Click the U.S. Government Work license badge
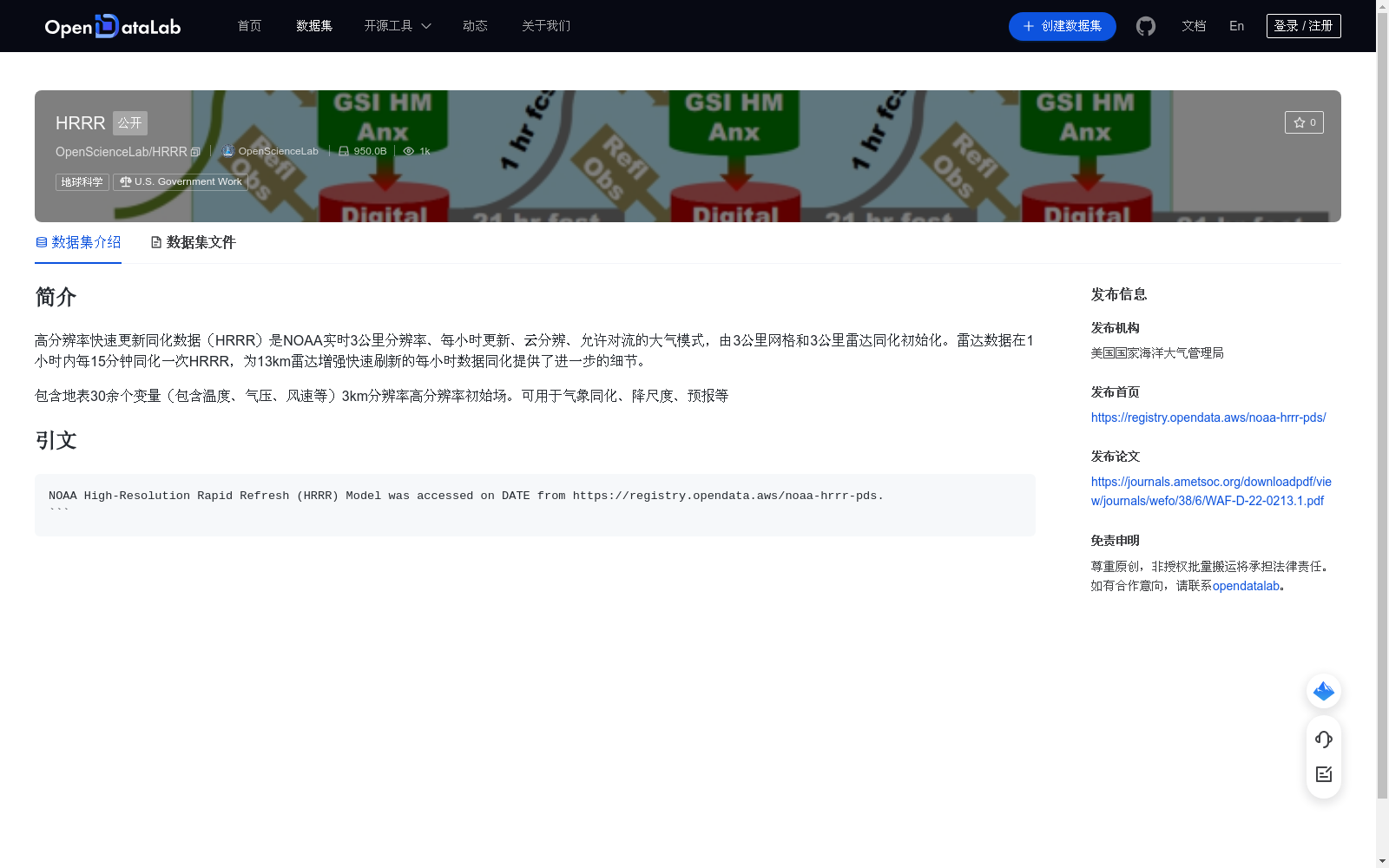 (x=180, y=181)
